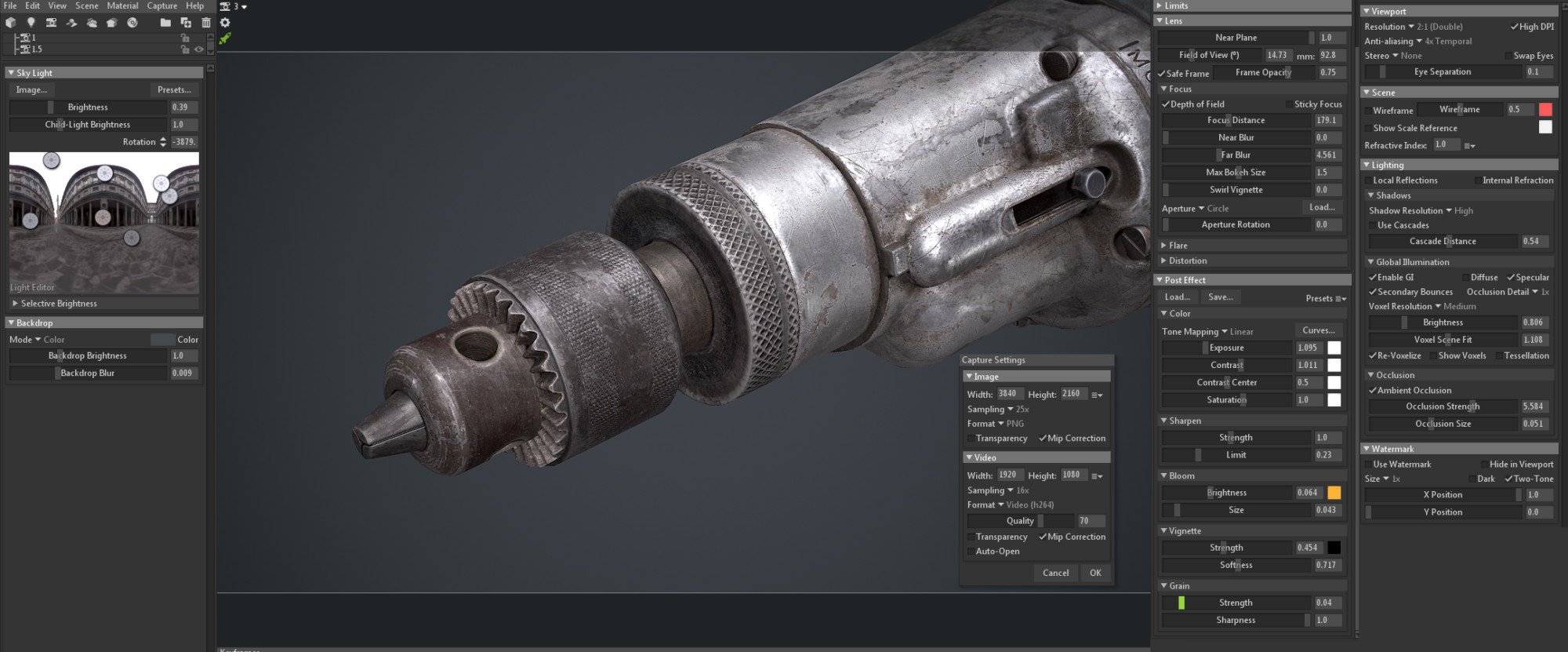Image resolution: width=1568 pixels, height=652 pixels.
Task: Click the Sky Light Brightness slider
Action: tap(88, 107)
